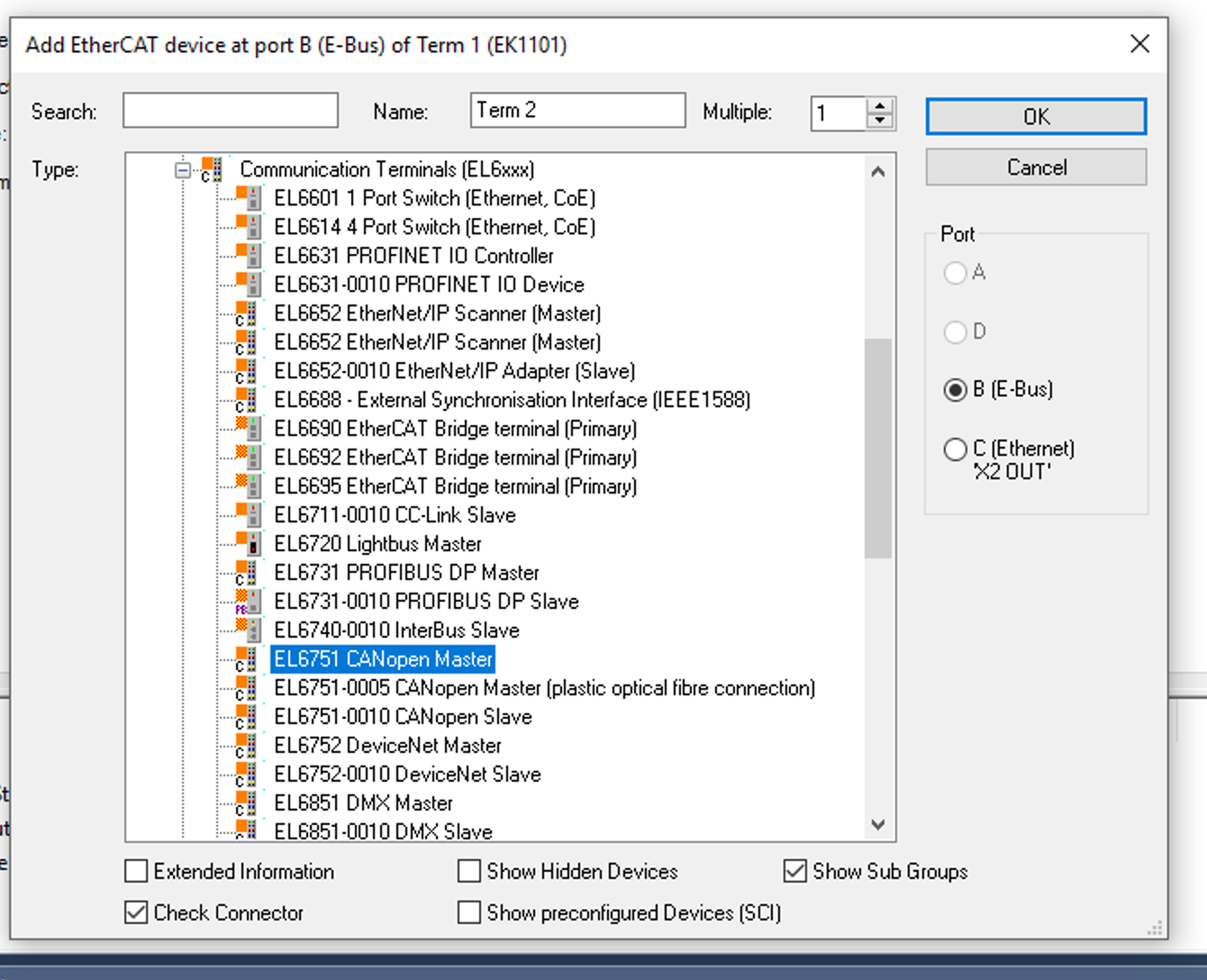
Task: Click the EL6690 EtherCAT Bridge terminal icon
Action: 245,429
